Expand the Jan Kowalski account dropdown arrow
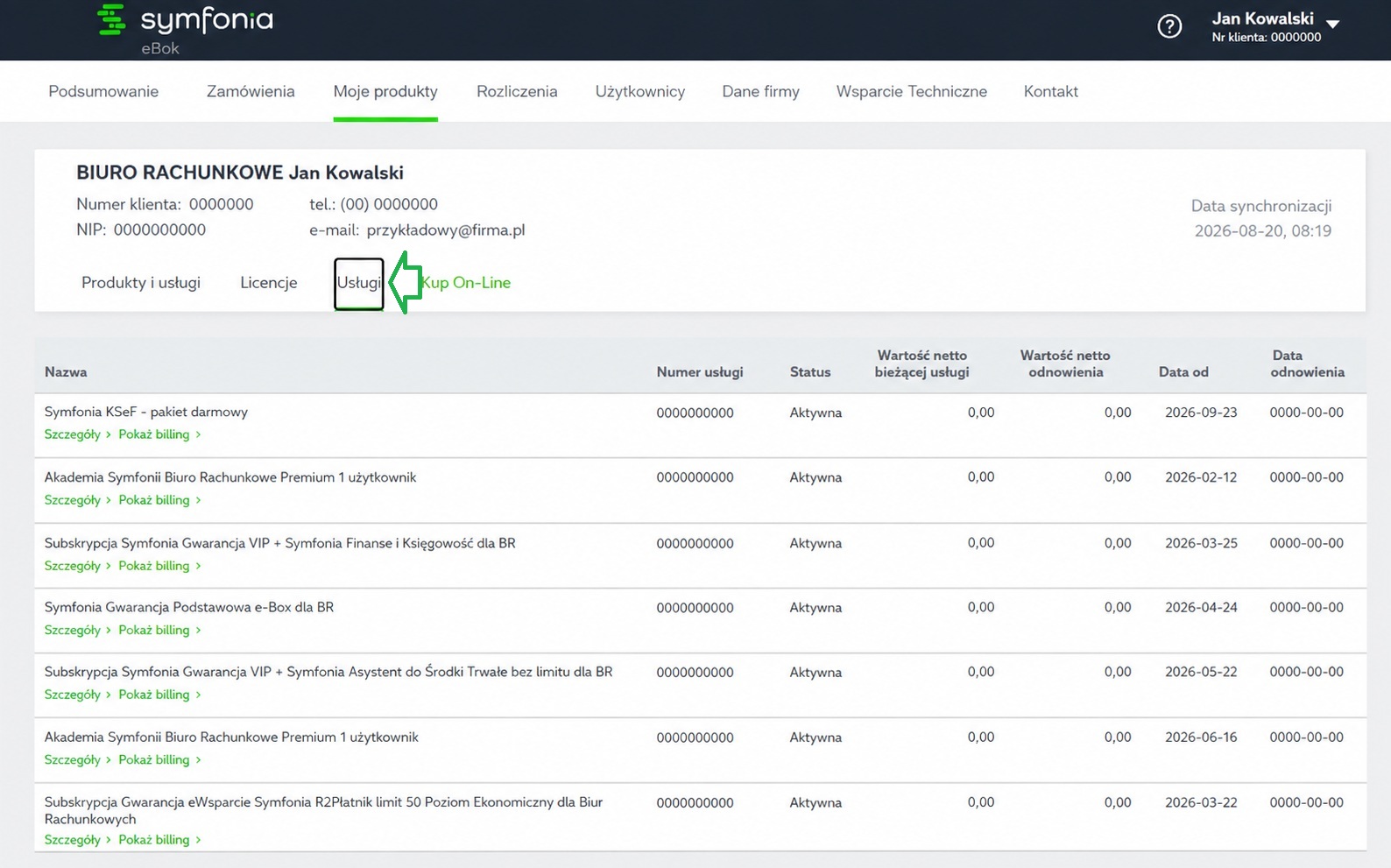This screenshot has width=1391, height=868. 1332,24
